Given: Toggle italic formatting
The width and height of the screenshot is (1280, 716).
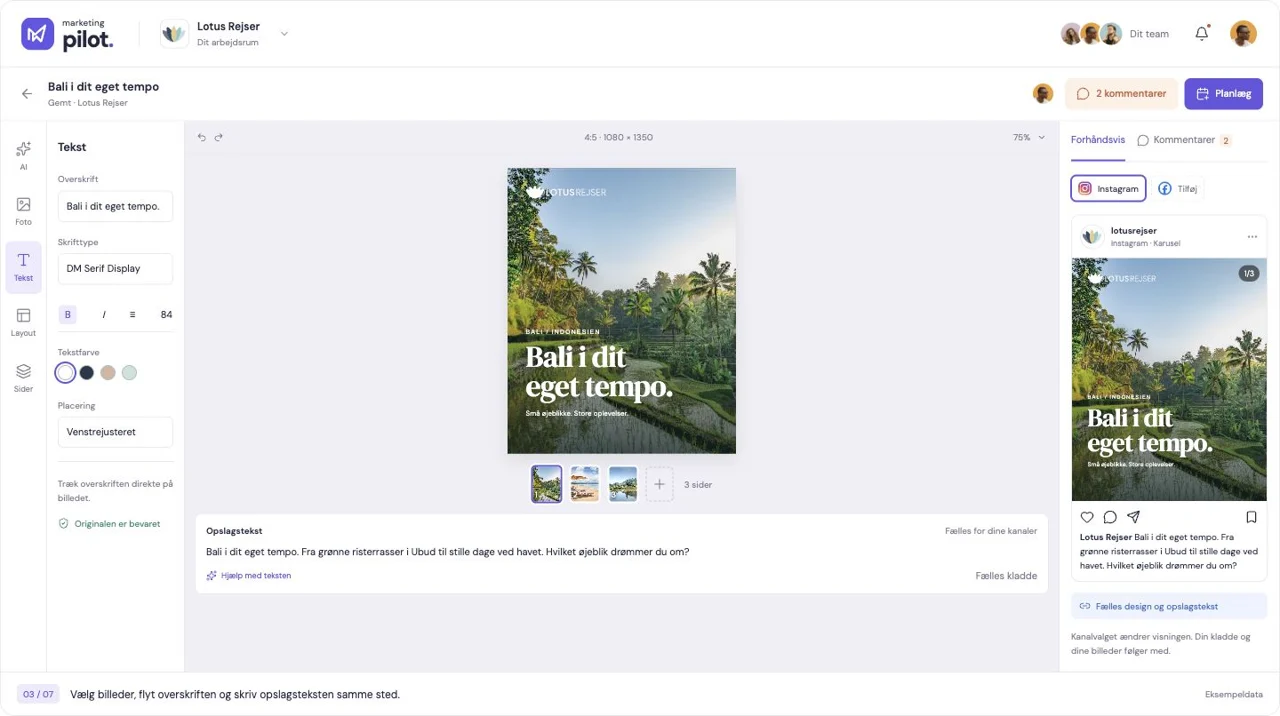Looking at the screenshot, I should (104, 314).
